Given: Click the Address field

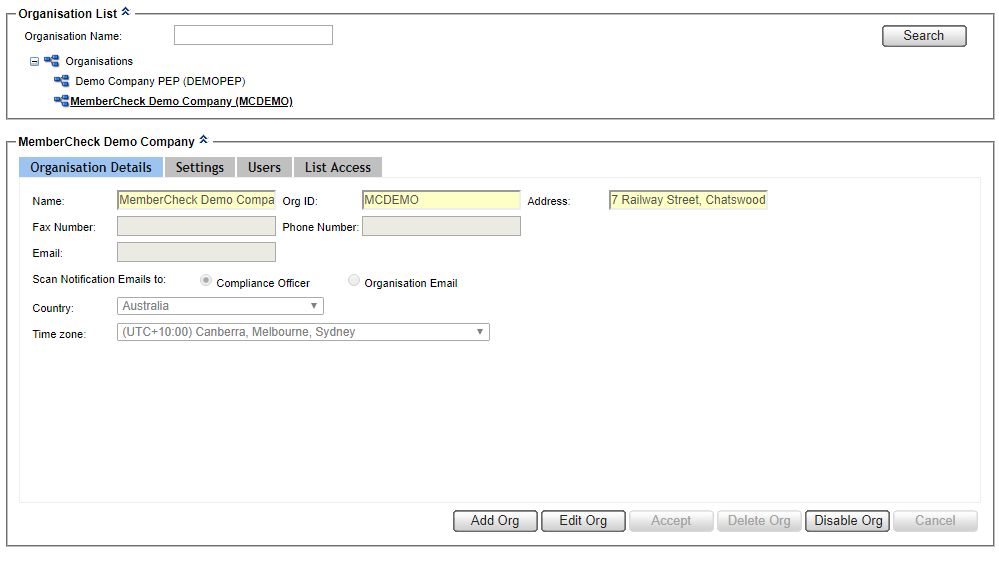Looking at the screenshot, I should 688,200.
